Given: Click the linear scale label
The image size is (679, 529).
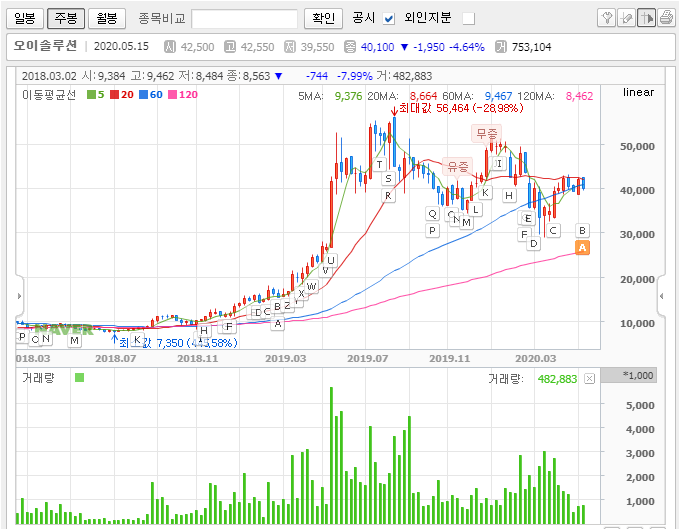Looking at the screenshot, I should [638, 92].
